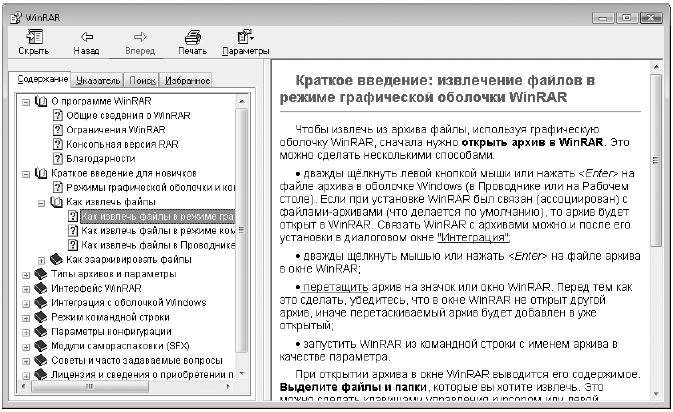Screen dimensions: 673x412
Task: Collapse the О программе WinRAR tree node
Action: tap(24, 101)
